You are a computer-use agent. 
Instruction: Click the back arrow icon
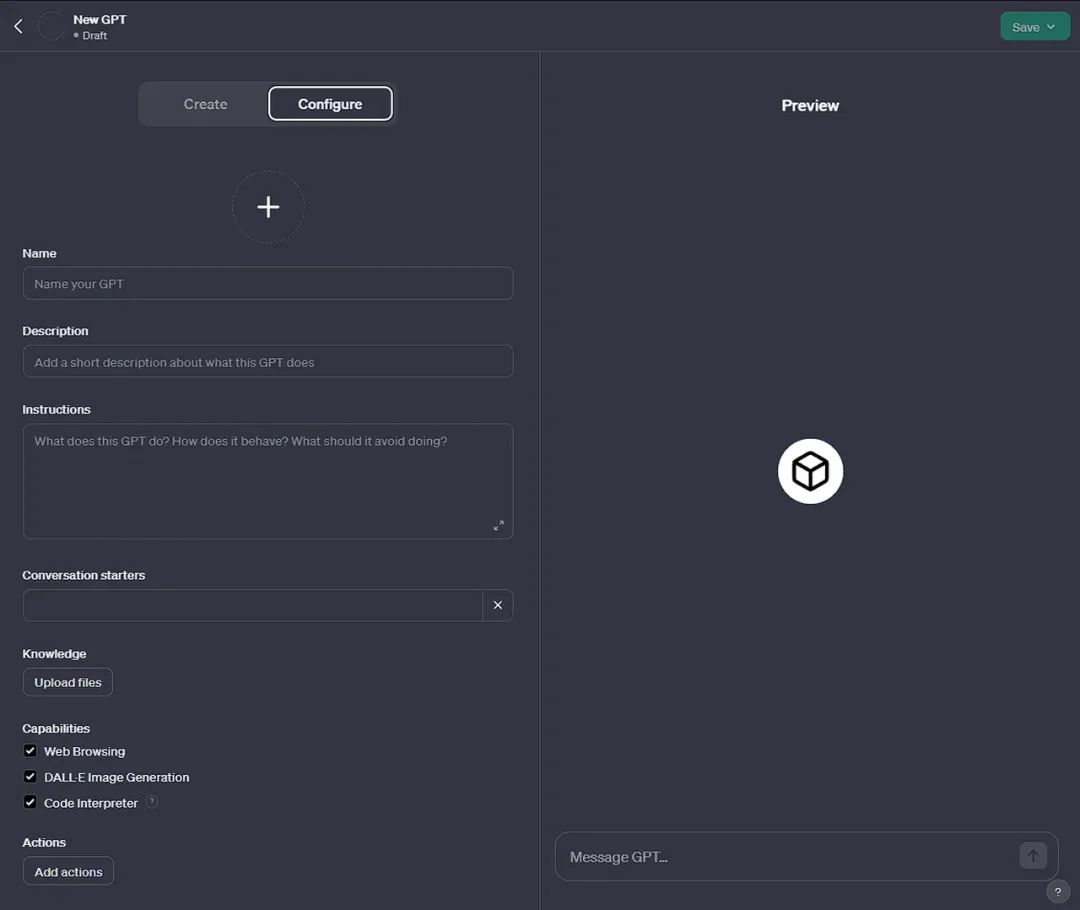(x=18, y=26)
